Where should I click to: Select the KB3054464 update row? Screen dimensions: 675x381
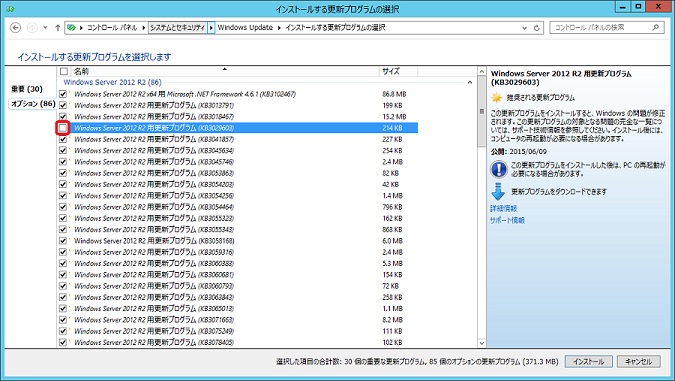tap(238, 207)
